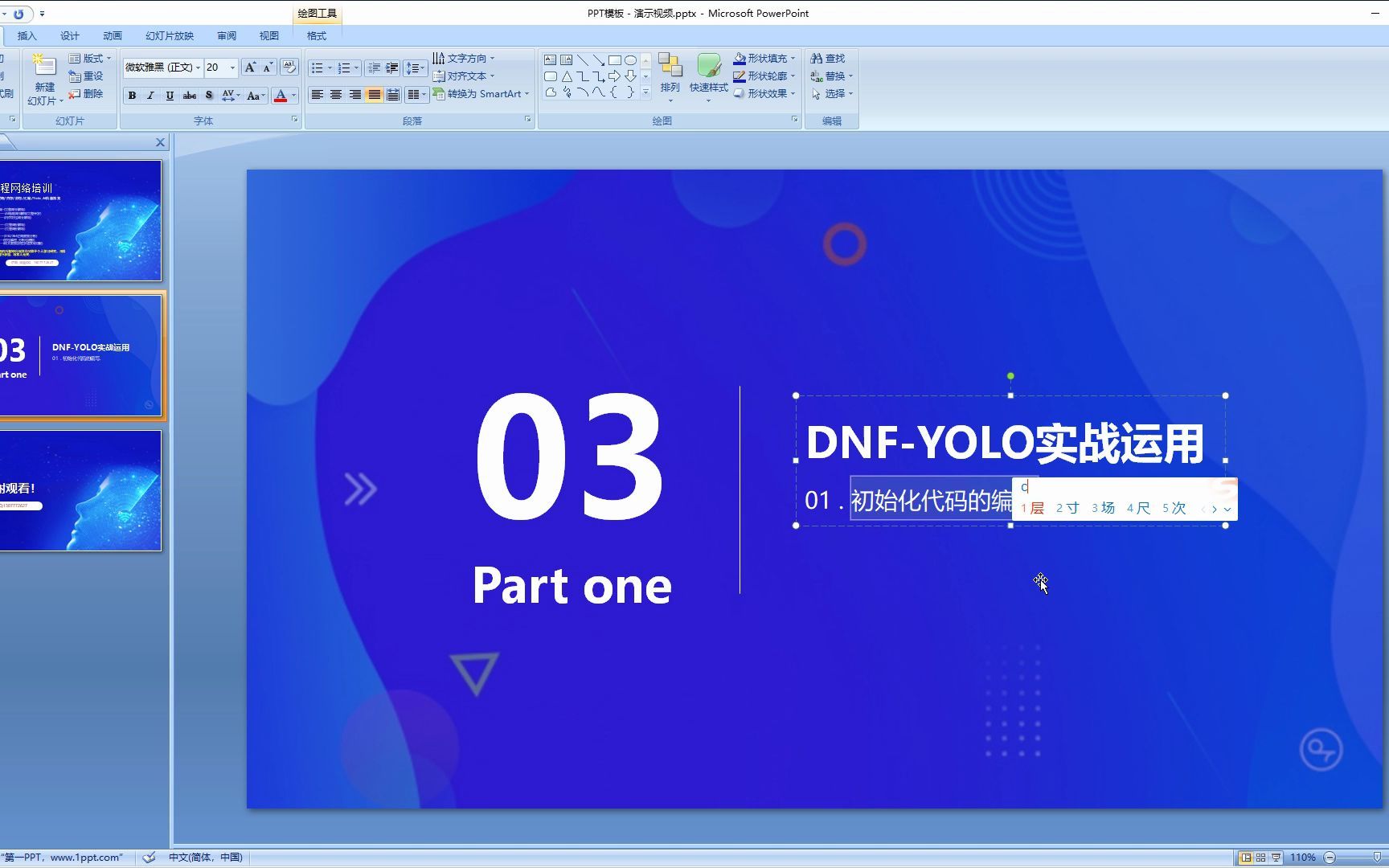Select the straight line shape
This screenshot has height=868, width=1389.
point(582,60)
